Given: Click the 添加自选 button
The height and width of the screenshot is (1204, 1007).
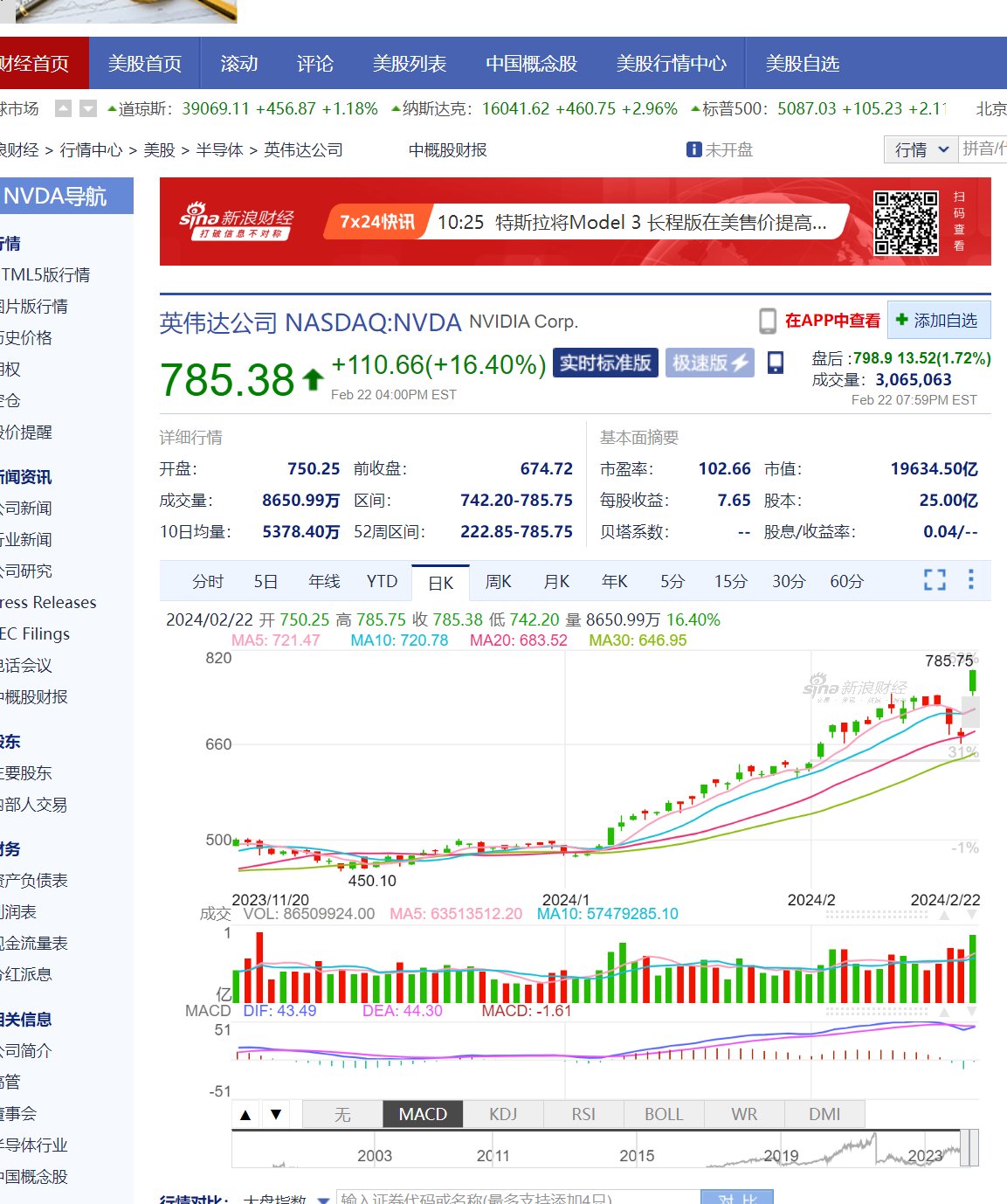Looking at the screenshot, I should click(x=939, y=320).
